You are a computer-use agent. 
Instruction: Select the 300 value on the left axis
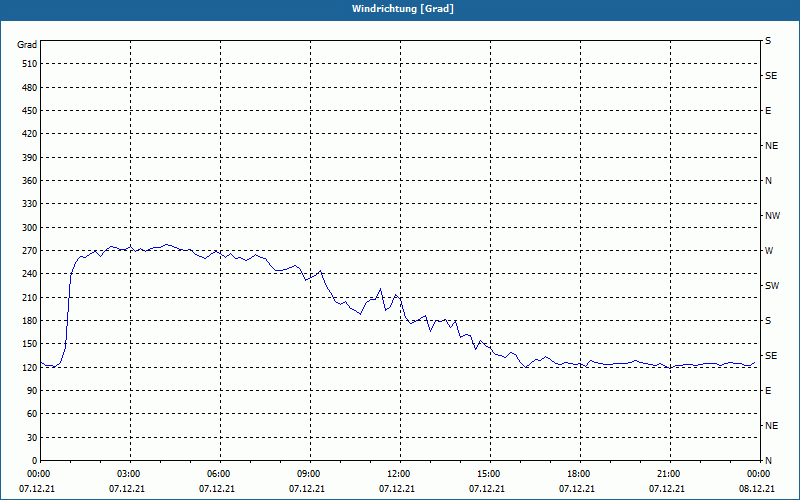click(30, 228)
